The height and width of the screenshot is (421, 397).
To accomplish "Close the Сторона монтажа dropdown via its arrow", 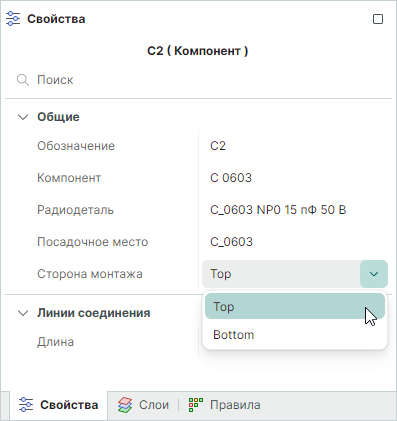I will [374, 274].
